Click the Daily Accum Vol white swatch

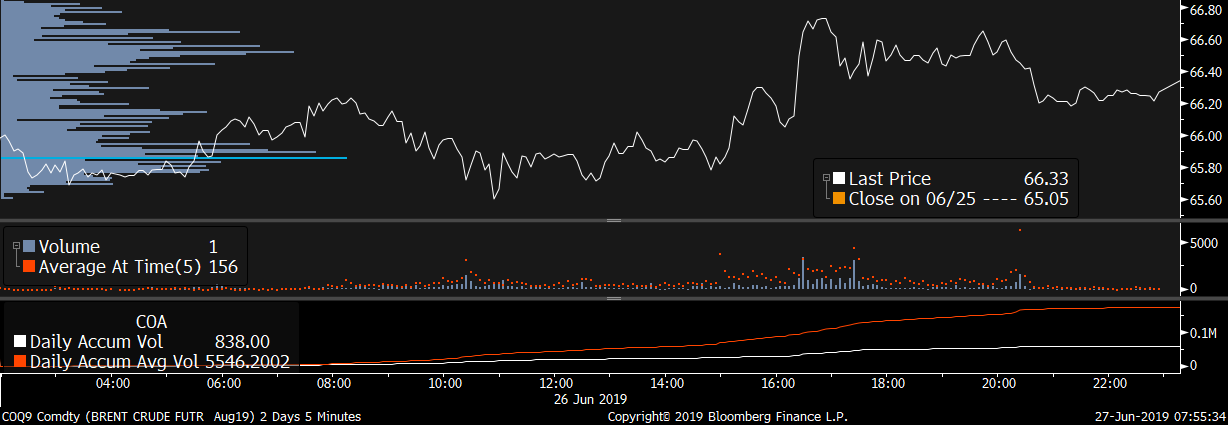point(22,341)
